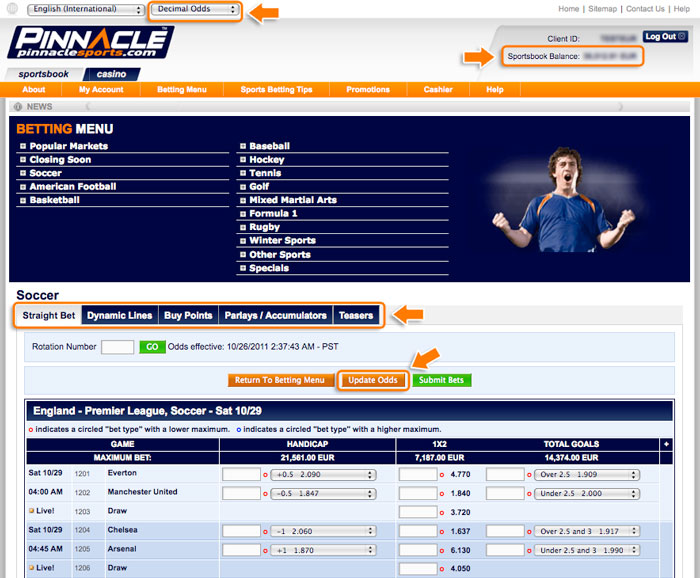Click the Pinnacle Sports logo
The height and width of the screenshot is (578, 700).
click(91, 42)
